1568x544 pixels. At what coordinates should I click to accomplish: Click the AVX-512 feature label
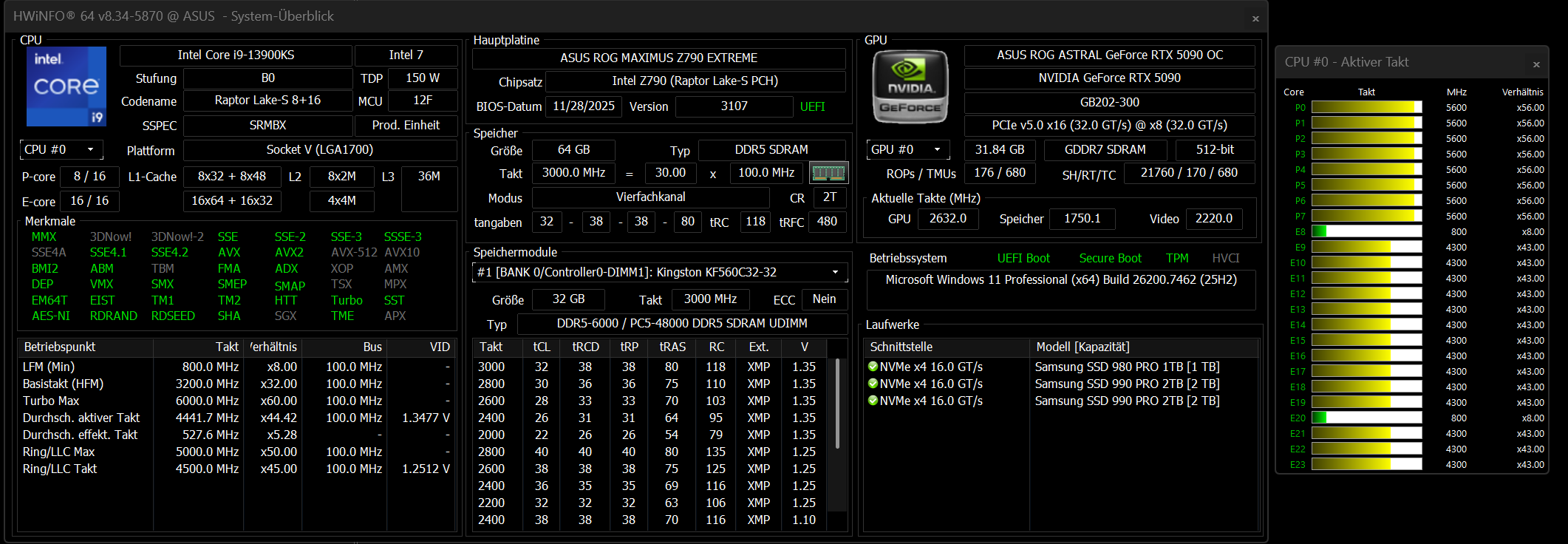(354, 253)
